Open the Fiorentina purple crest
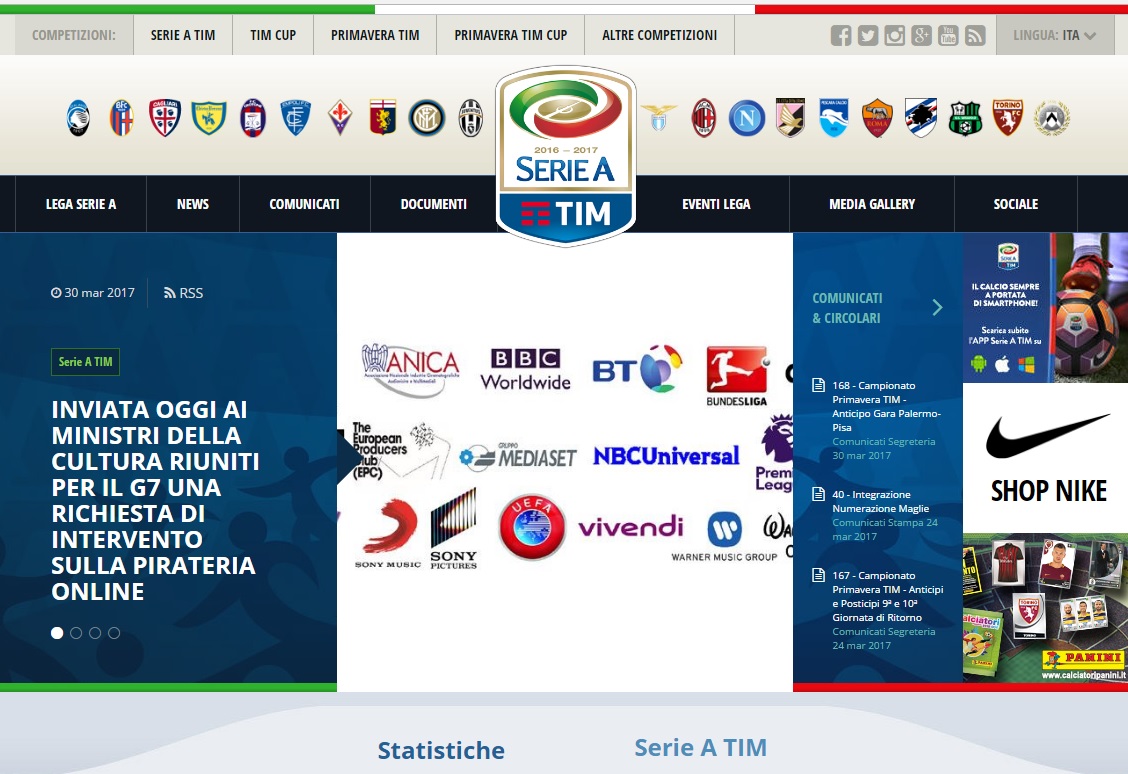 pyautogui.click(x=340, y=118)
